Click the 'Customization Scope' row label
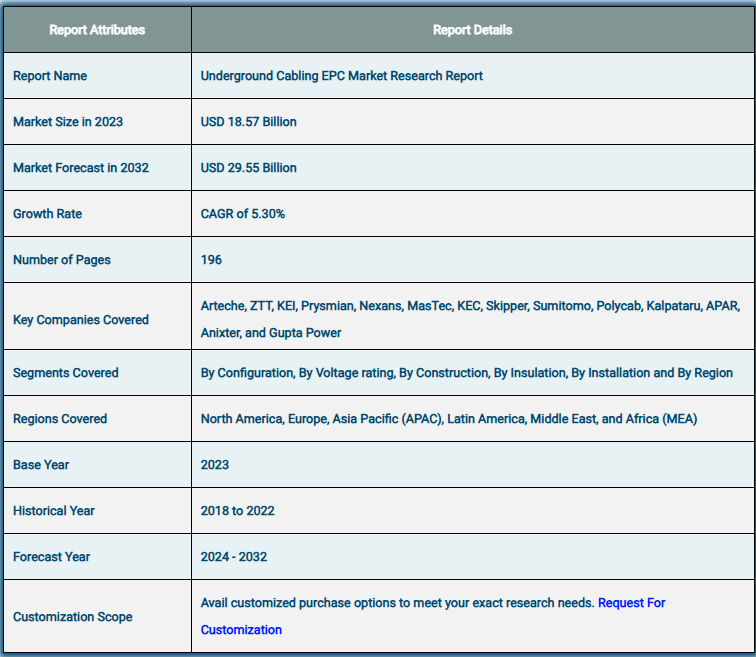Screen dimensions: 756x657 pos(73,617)
